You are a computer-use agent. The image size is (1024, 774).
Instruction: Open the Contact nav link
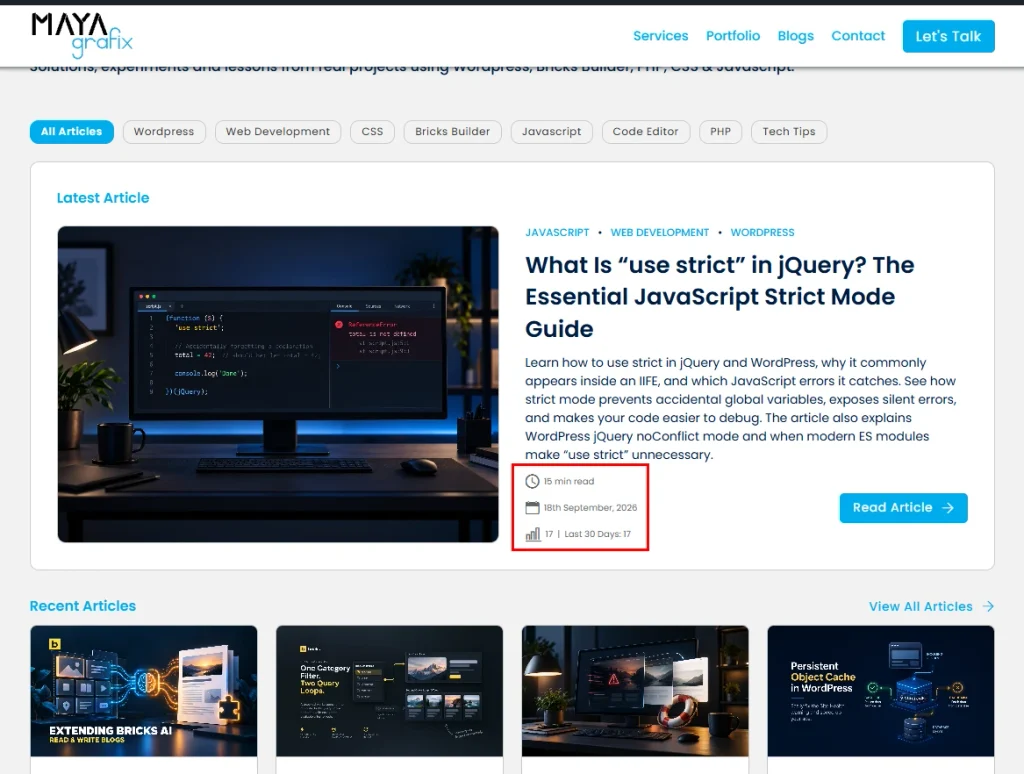coord(857,36)
